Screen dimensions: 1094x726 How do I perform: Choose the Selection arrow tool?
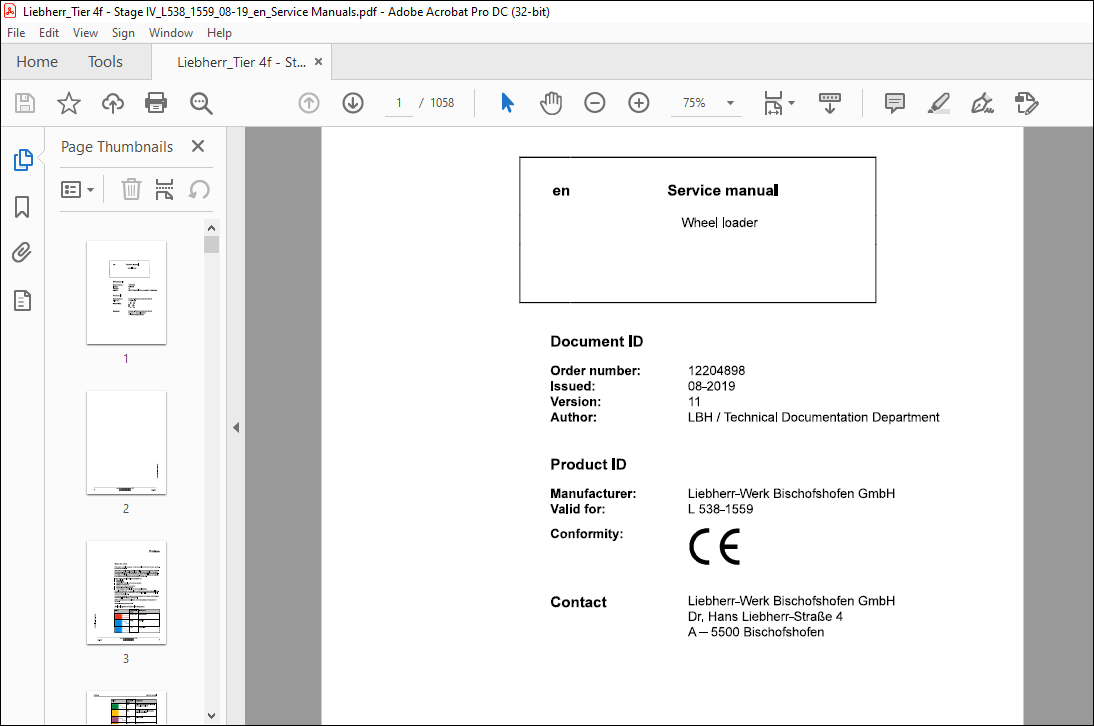click(507, 103)
